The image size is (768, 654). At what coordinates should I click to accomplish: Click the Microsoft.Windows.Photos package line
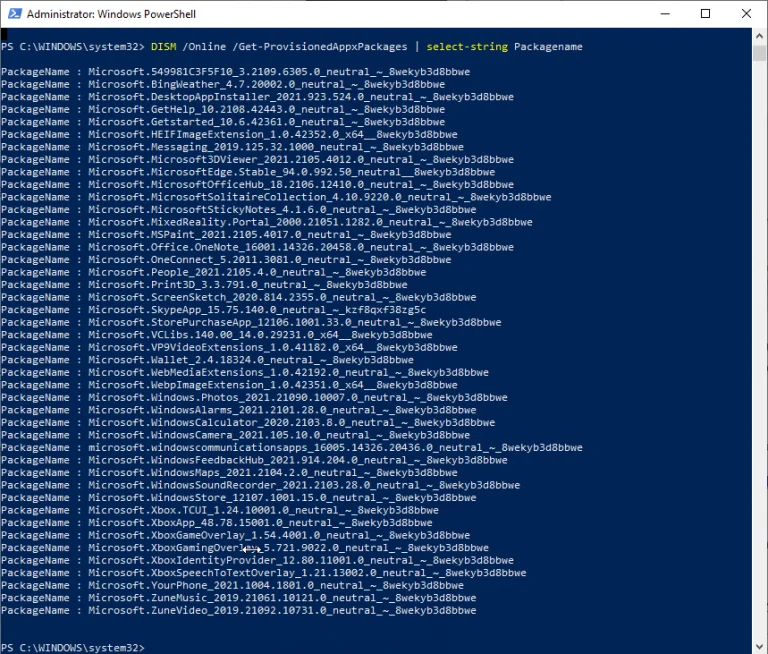click(254, 398)
